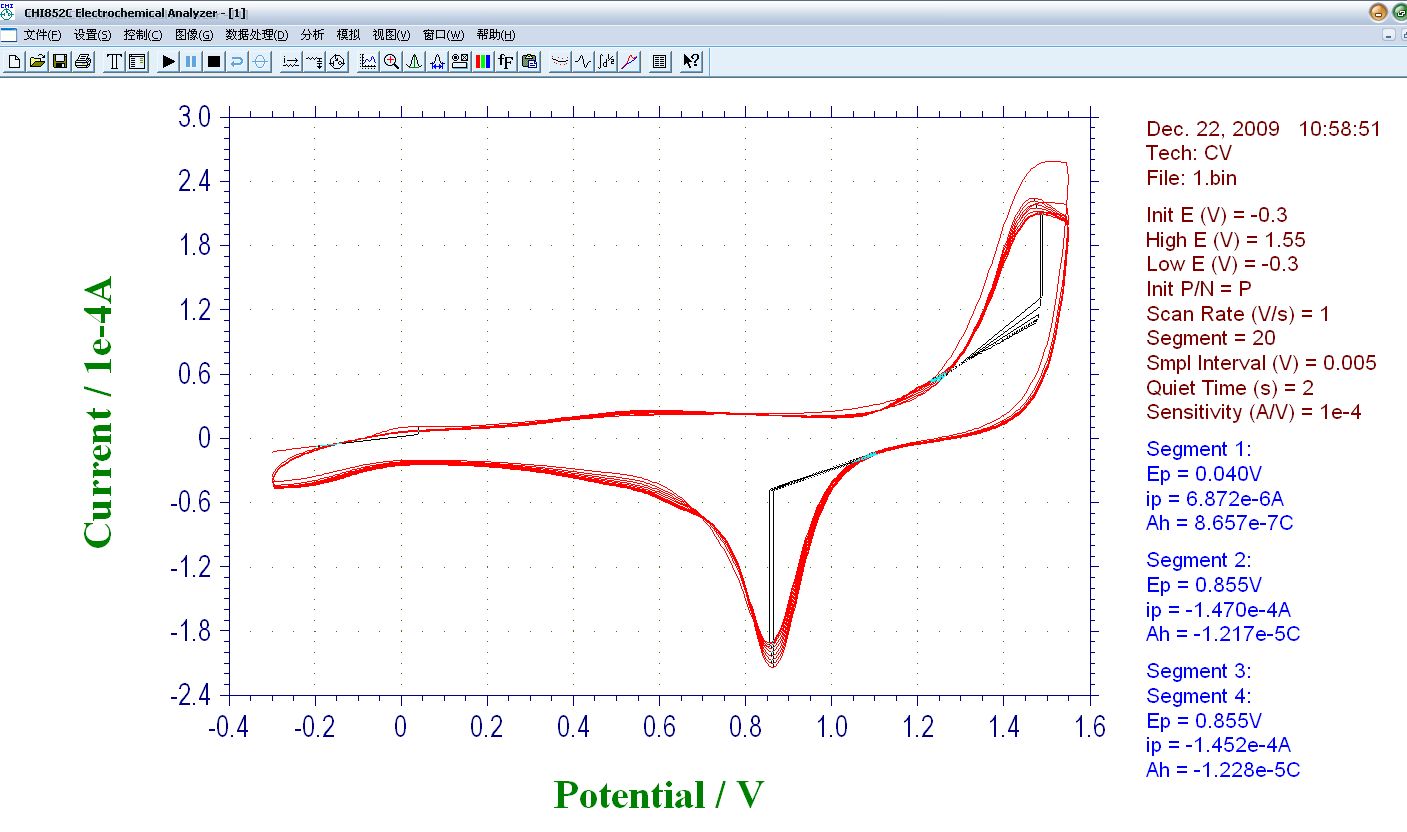Screen dimensions: 1407x832
Task: Apply smoothing with the toolbar icon
Action: [560, 62]
